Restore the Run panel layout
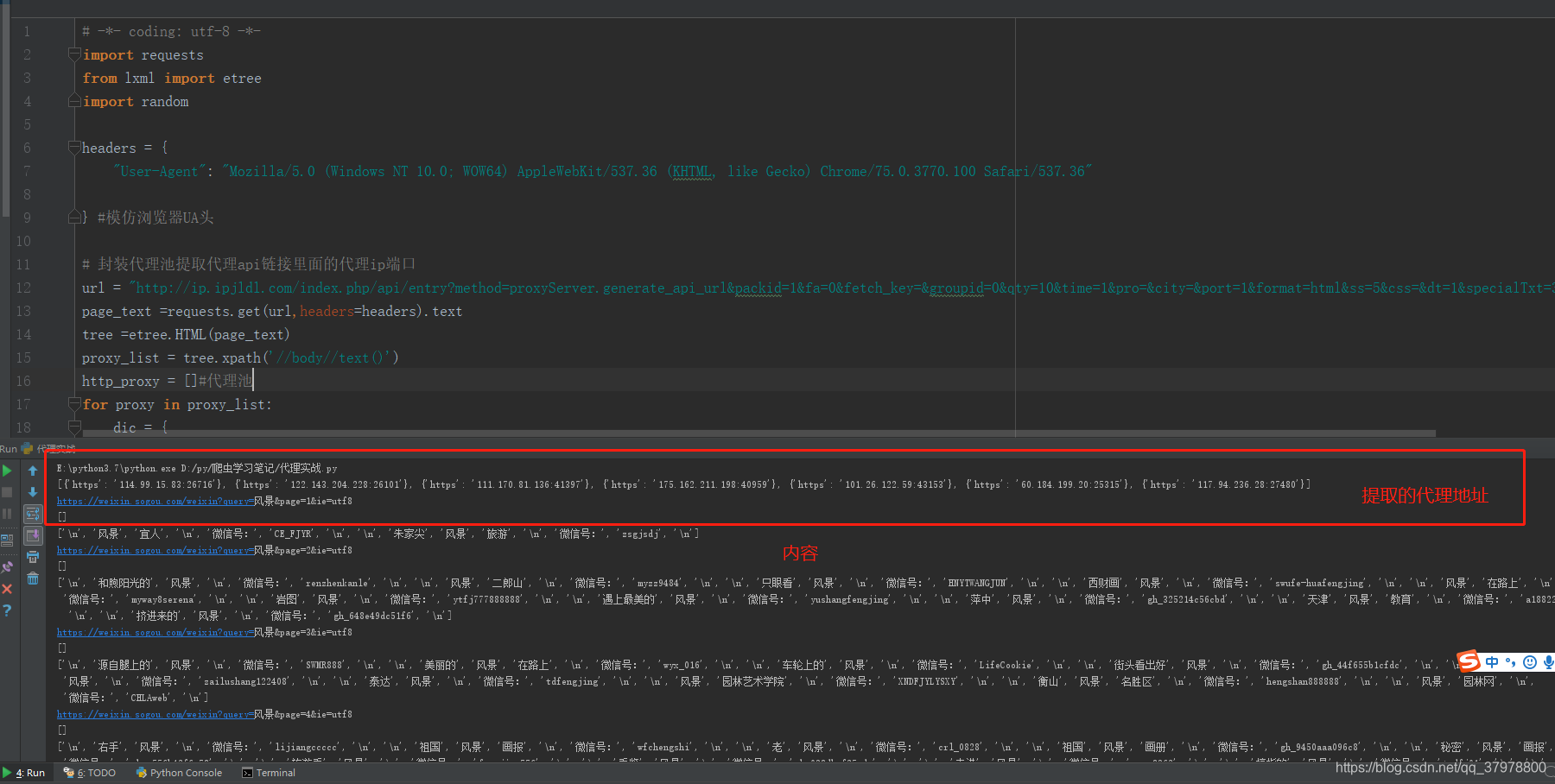Image resolution: width=1555 pixels, height=784 pixels. [7, 541]
